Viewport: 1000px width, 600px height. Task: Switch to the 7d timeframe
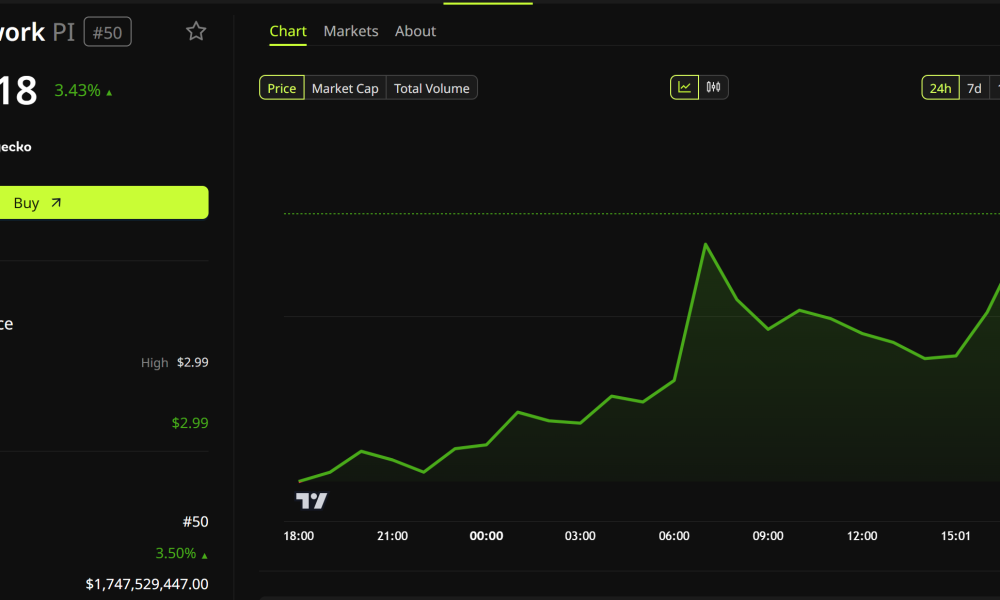974,87
